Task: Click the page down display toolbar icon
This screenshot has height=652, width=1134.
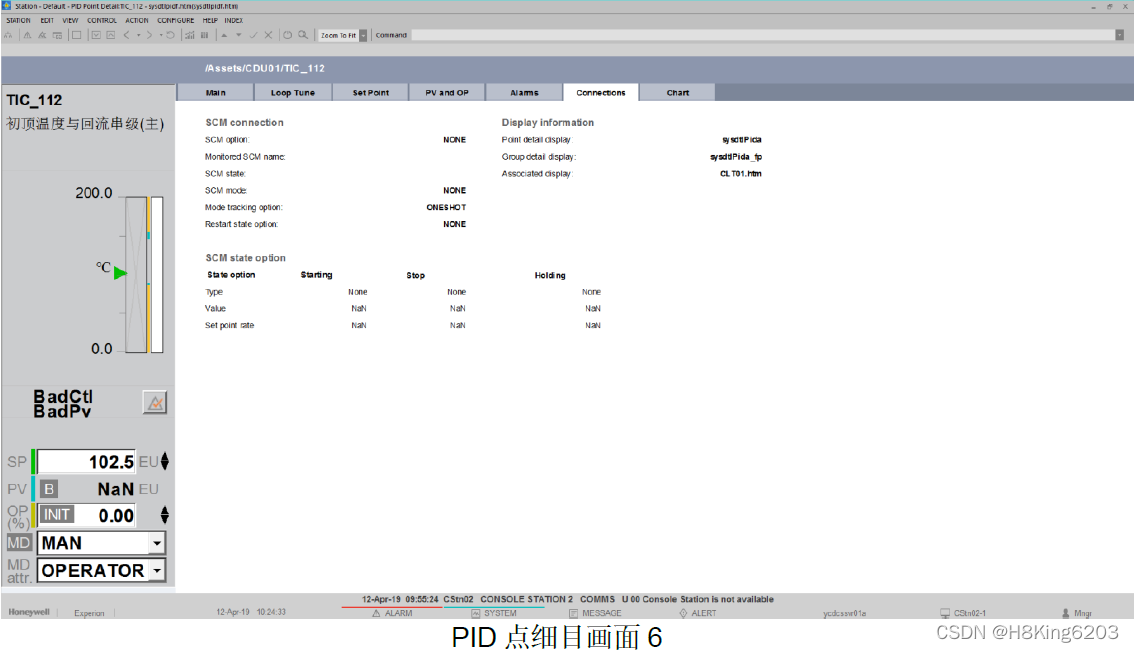Action: [x=96, y=35]
